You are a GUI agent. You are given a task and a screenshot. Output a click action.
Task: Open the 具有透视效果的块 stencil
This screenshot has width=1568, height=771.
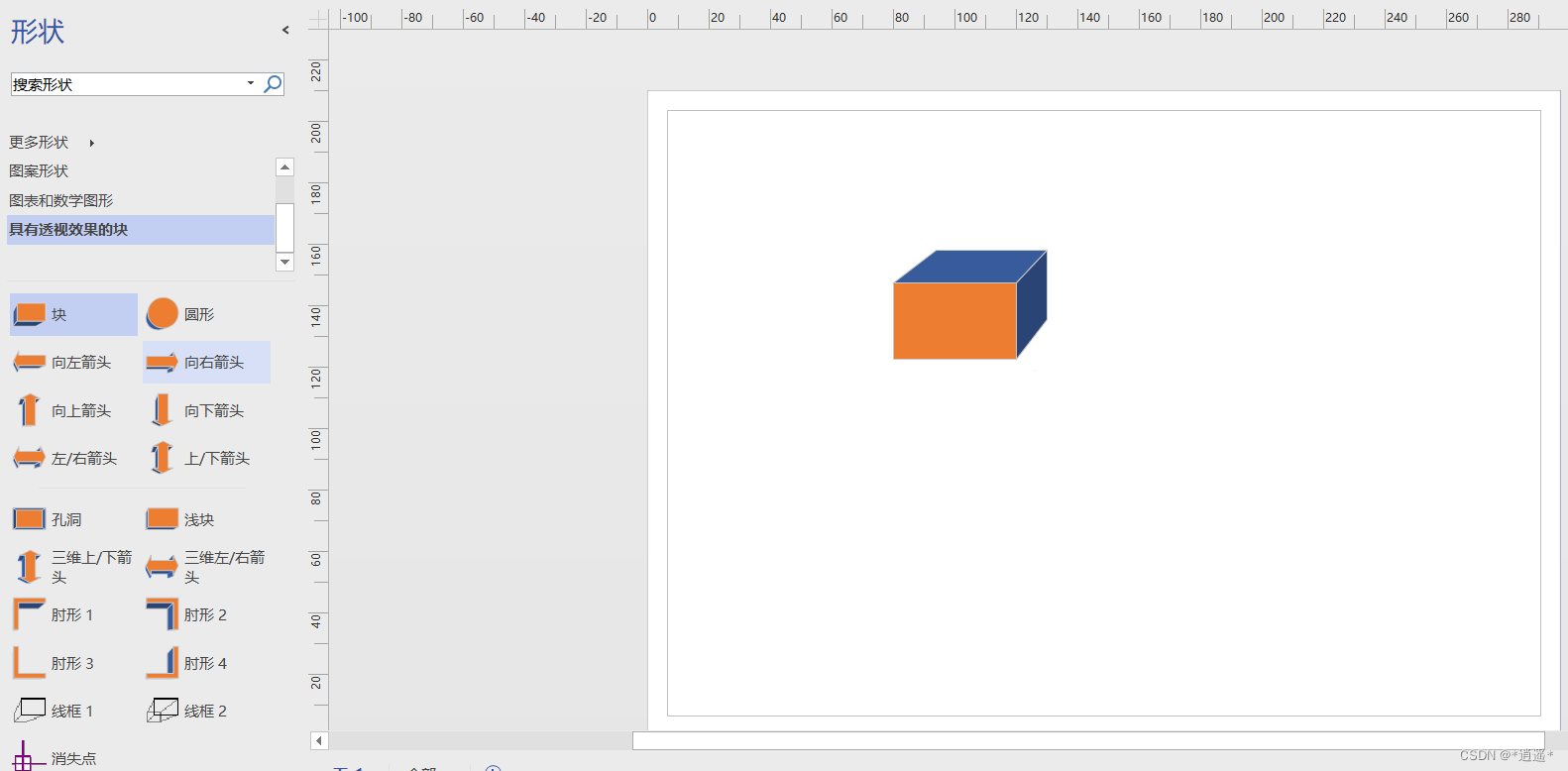141,230
